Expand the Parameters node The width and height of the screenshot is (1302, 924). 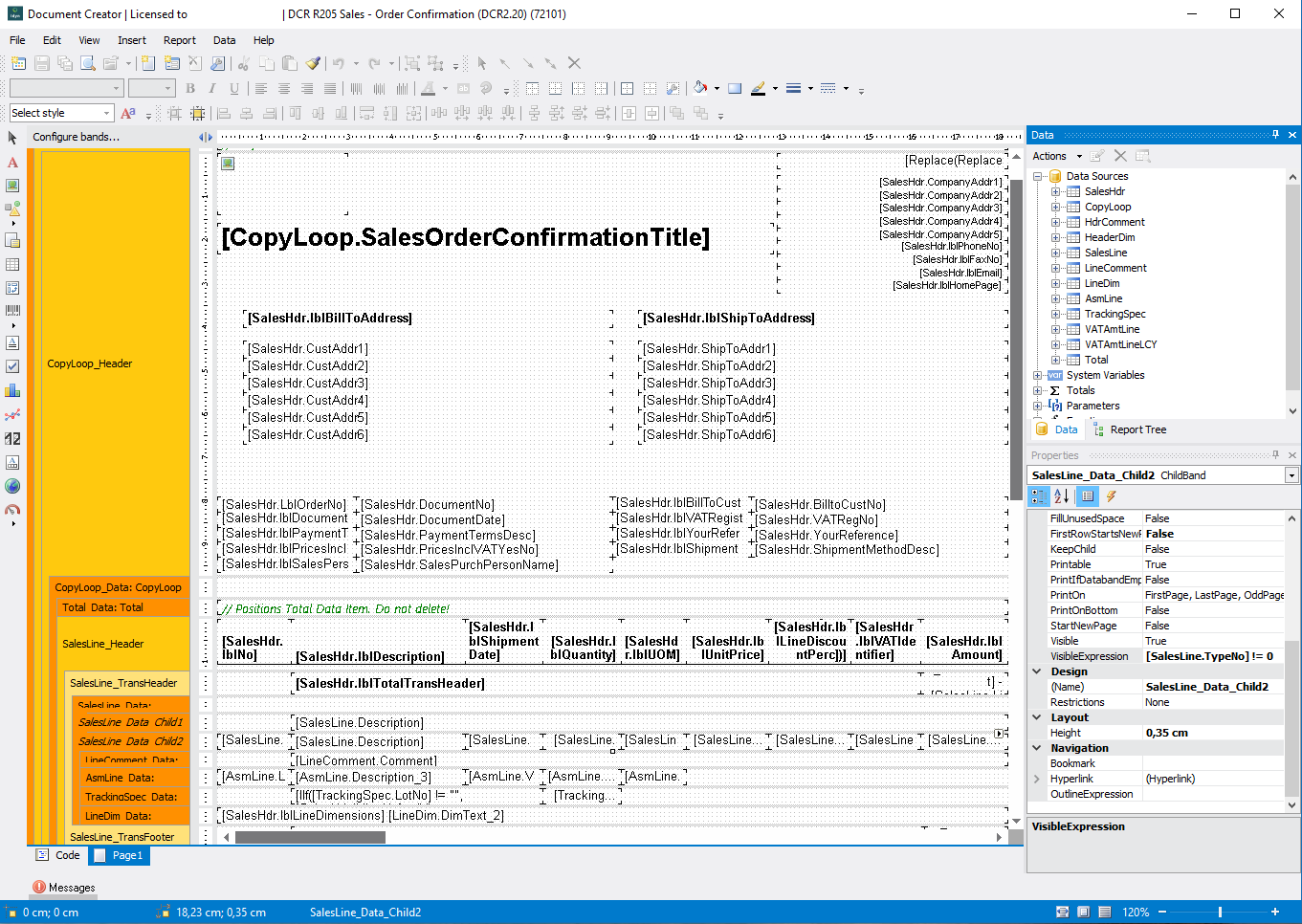tap(1037, 406)
